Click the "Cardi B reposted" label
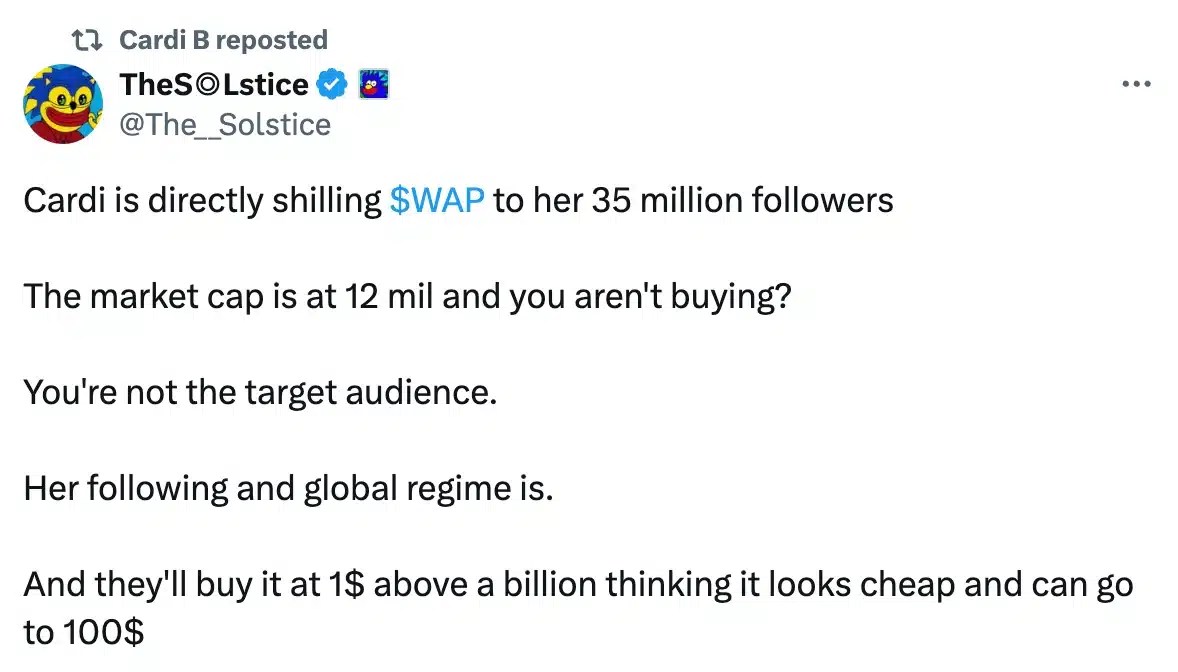 point(223,40)
